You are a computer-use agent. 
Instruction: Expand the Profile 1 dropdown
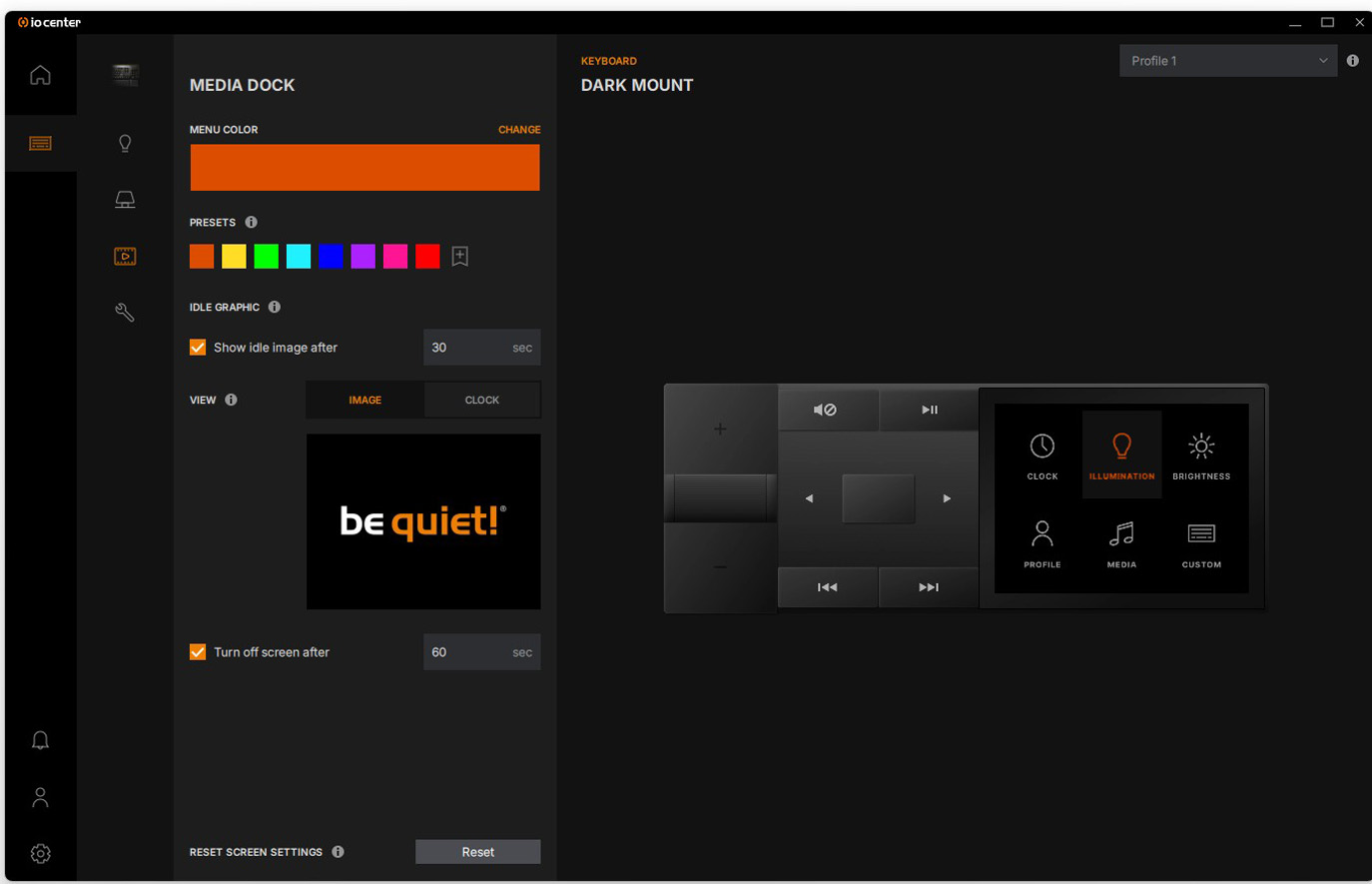tap(1227, 61)
